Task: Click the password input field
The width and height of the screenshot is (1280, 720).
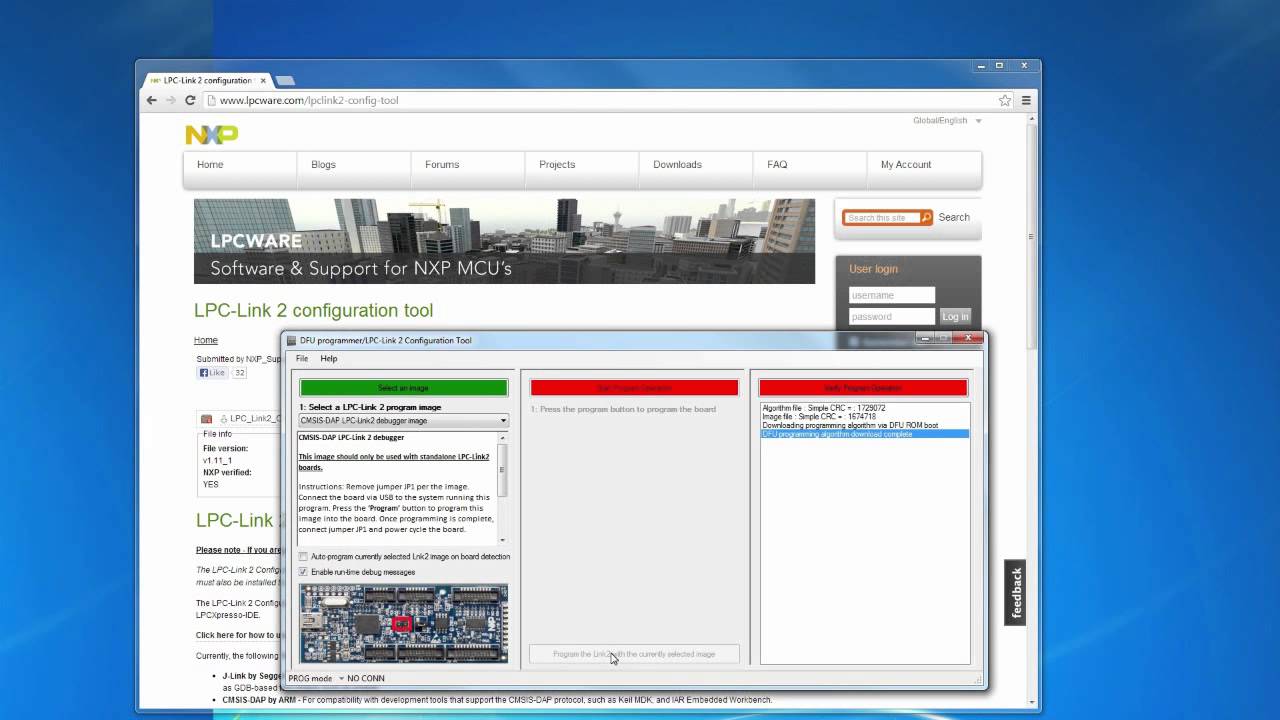Action: point(892,316)
